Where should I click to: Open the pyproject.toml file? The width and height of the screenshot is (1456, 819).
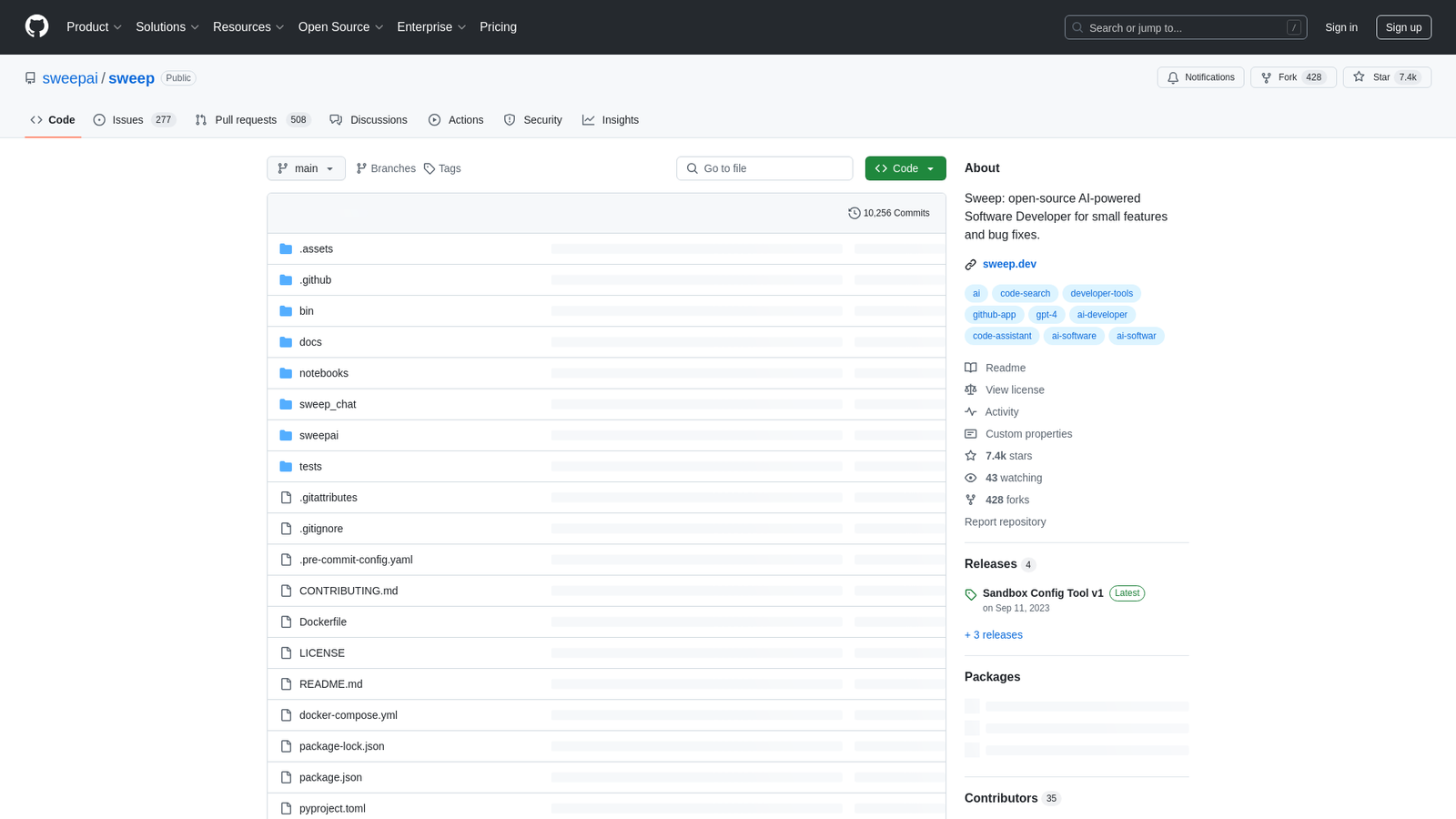332,808
